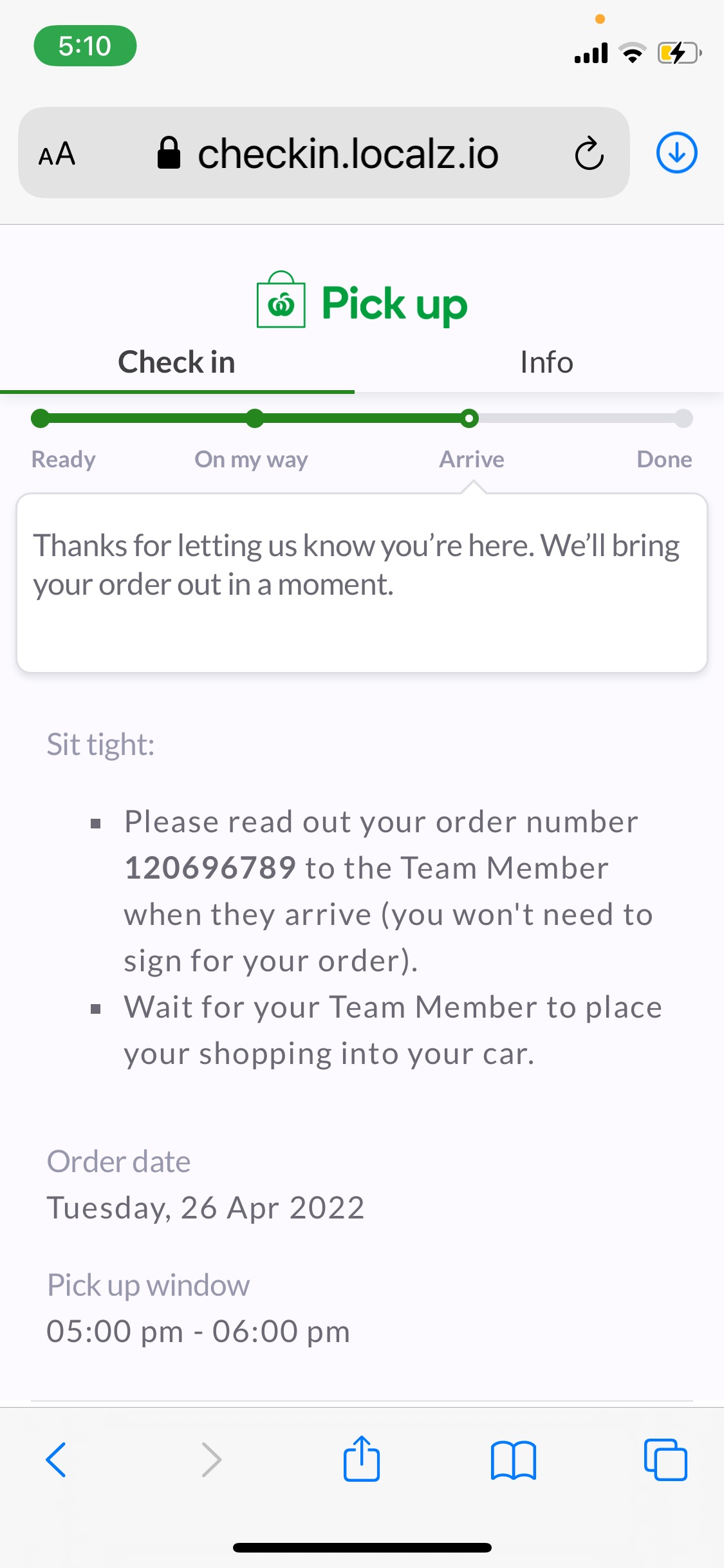Open the Safari share sheet icon
724x1568 pixels.
[362, 1459]
